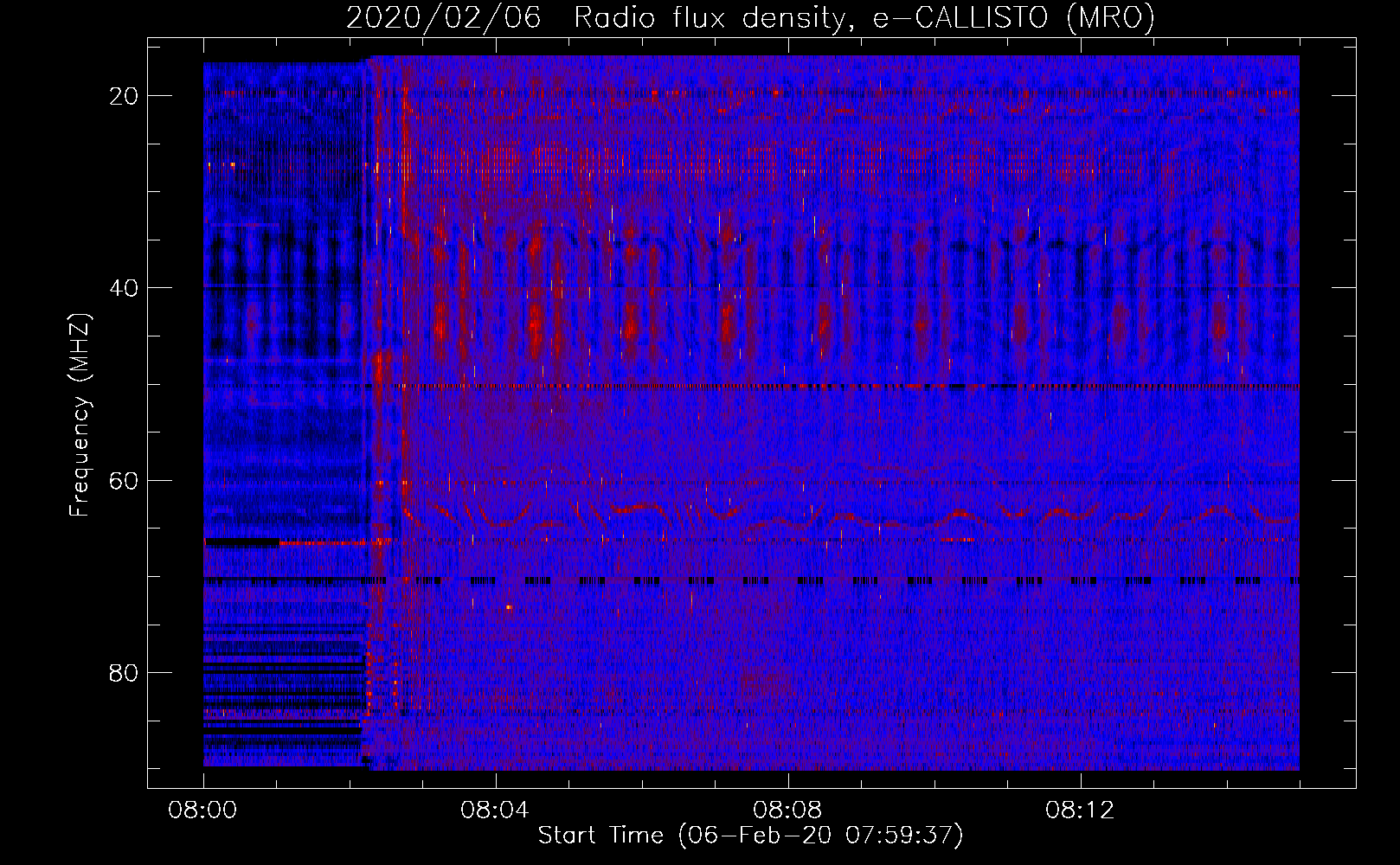
Task: Click the '08:12' time tick label
Action: coord(1081,811)
